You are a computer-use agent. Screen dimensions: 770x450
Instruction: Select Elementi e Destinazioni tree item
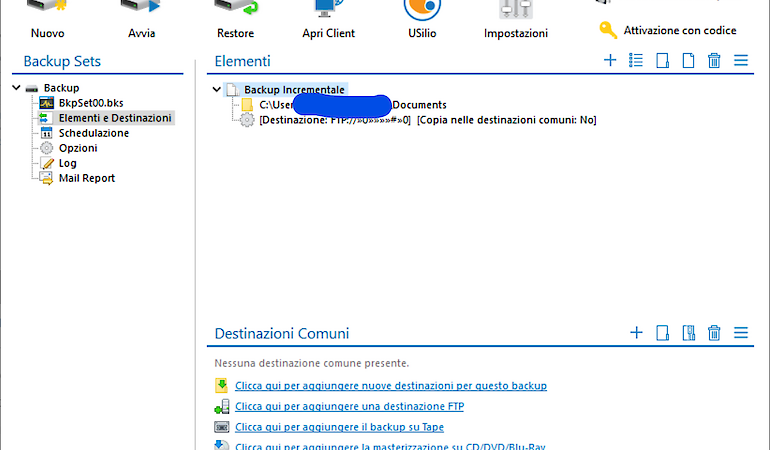tap(115, 118)
